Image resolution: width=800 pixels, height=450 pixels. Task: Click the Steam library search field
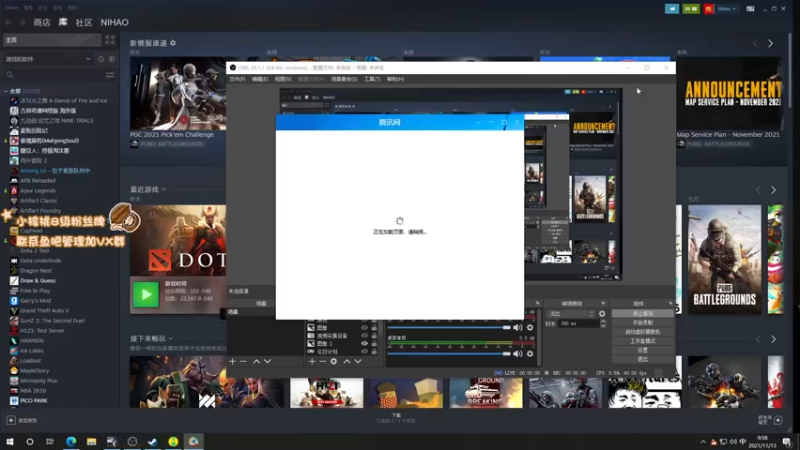click(x=54, y=75)
